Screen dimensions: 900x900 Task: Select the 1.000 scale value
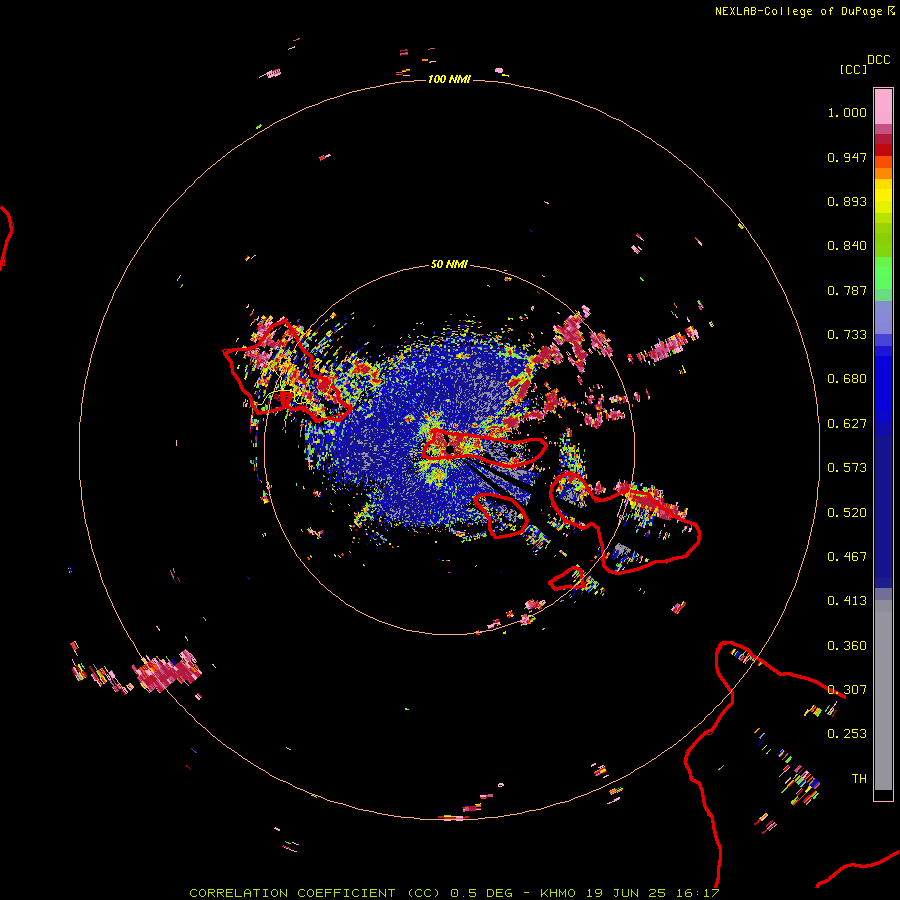pos(847,112)
